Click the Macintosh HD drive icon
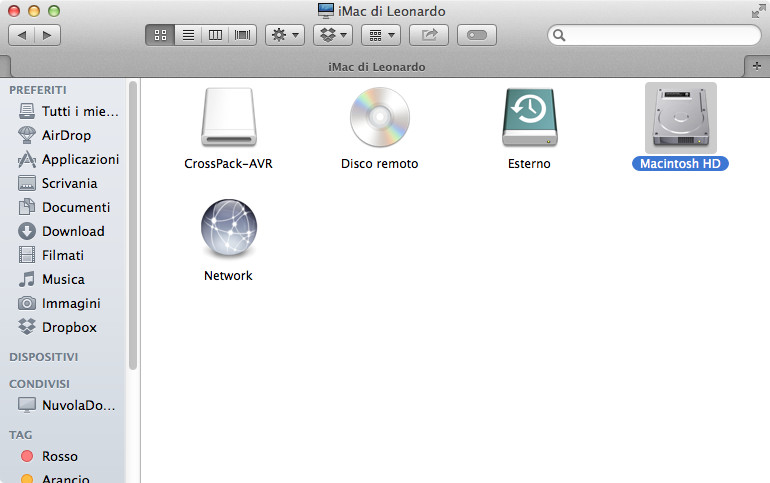770x483 pixels. [680, 118]
